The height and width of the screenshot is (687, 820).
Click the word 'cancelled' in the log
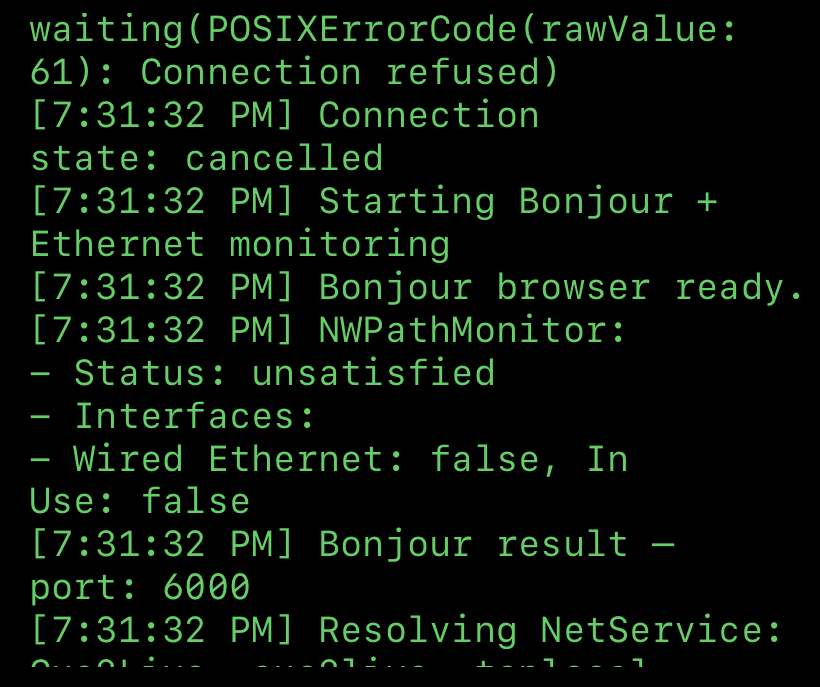pos(284,158)
